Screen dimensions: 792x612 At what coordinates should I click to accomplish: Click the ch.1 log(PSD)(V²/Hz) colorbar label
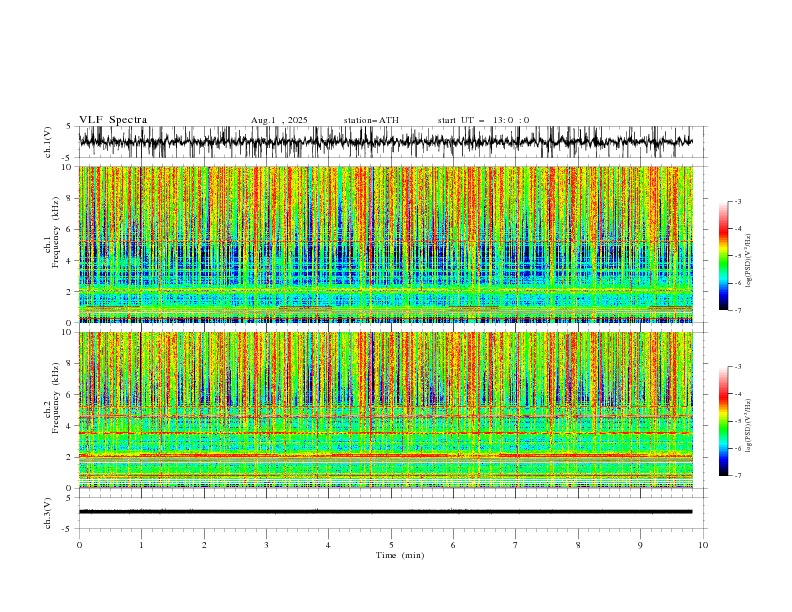click(749, 261)
